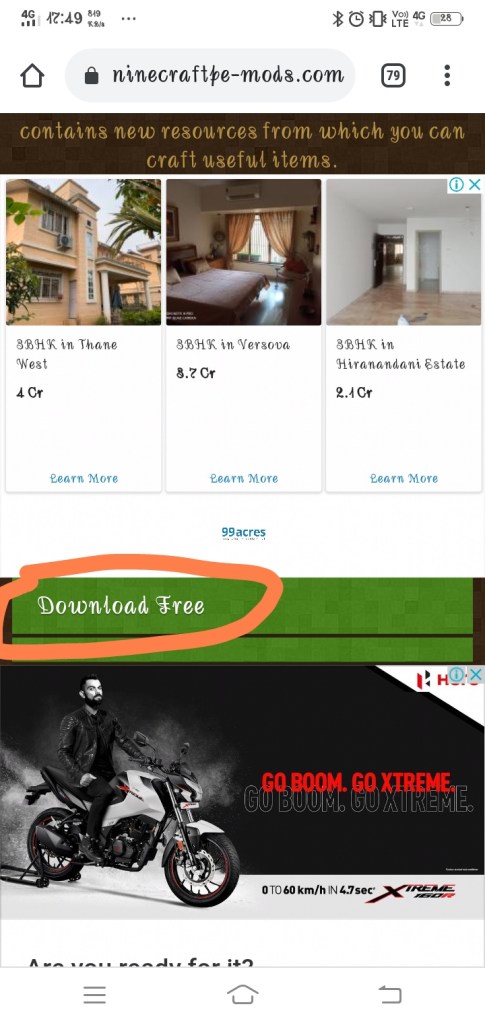Open the Hiranandani Estate room photo
This screenshot has width=485, height=1023.
pyautogui.click(x=404, y=252)
